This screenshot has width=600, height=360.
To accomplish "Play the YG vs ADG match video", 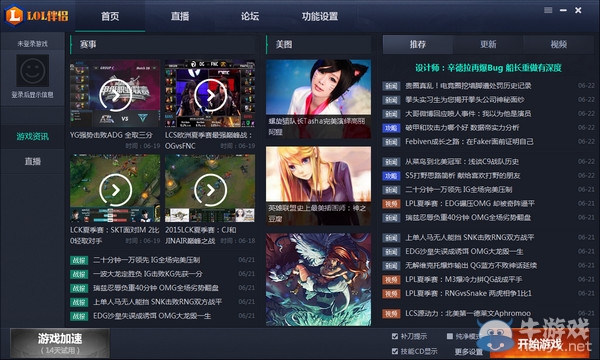I will tap(115, 94).
